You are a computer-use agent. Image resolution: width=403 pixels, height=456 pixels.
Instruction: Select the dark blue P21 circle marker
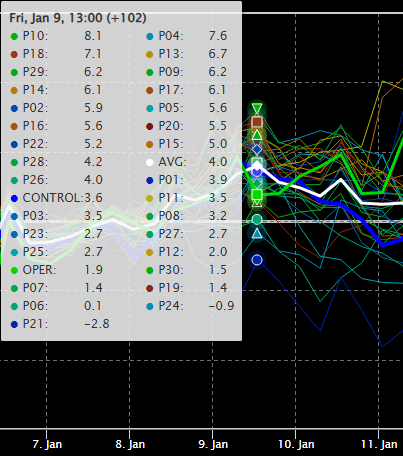click(257, 260)
